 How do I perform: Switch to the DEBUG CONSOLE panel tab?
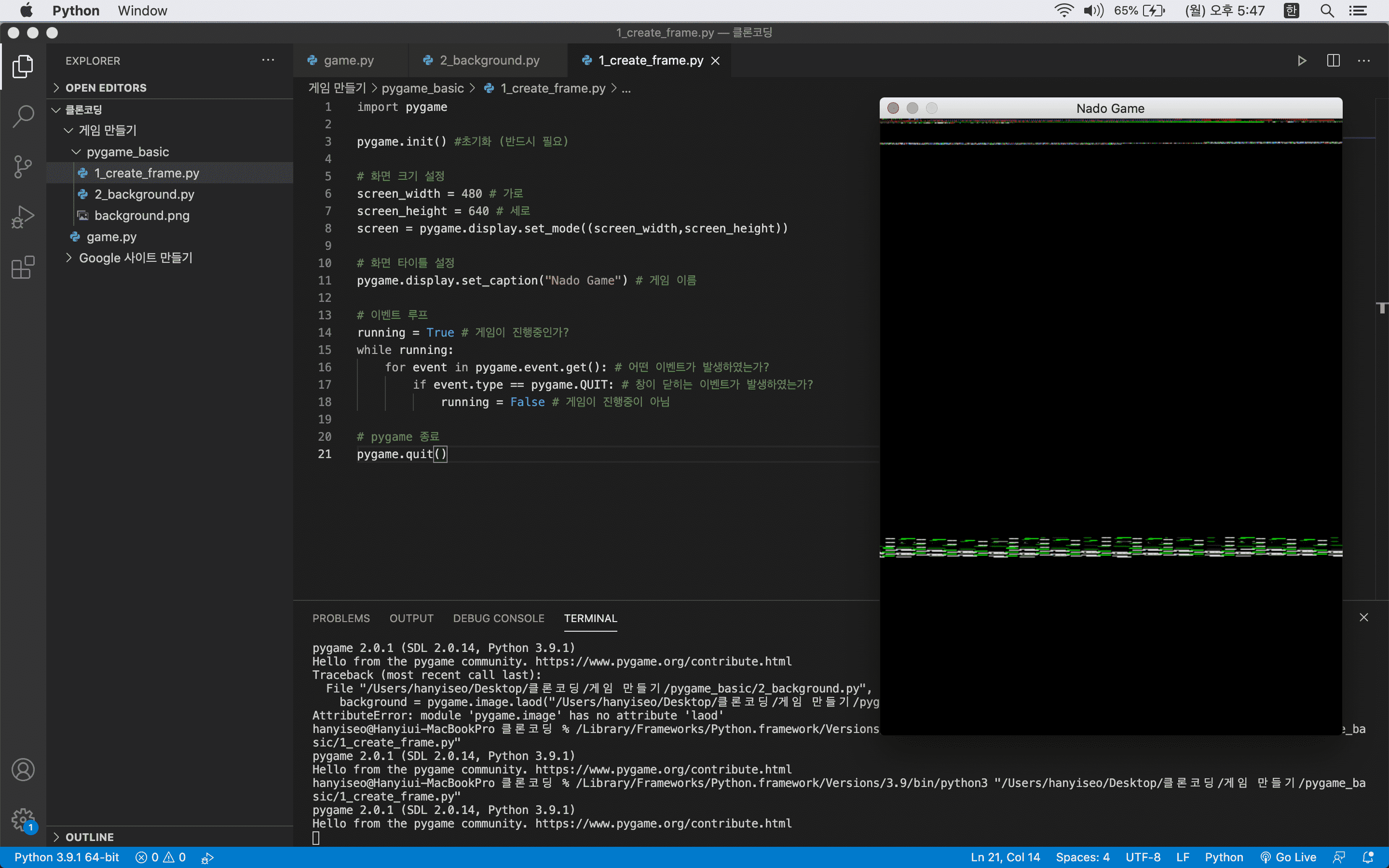[x=498, y=618]
